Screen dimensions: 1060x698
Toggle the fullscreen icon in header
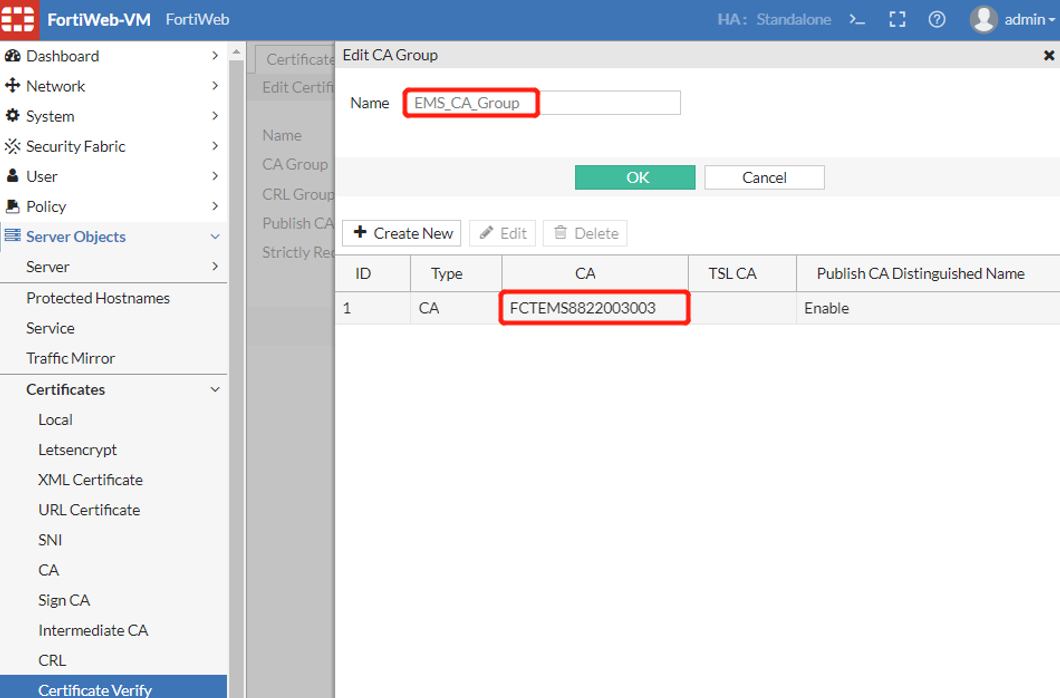coord(897,20)
